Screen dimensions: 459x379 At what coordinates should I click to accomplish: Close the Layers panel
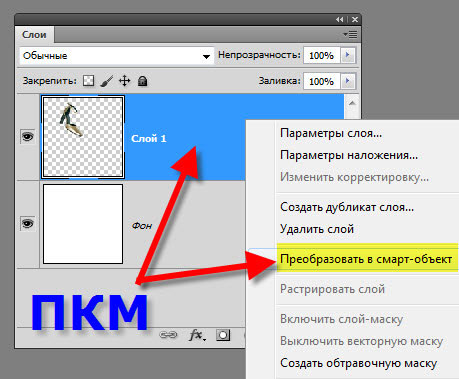tap(355, 20)
